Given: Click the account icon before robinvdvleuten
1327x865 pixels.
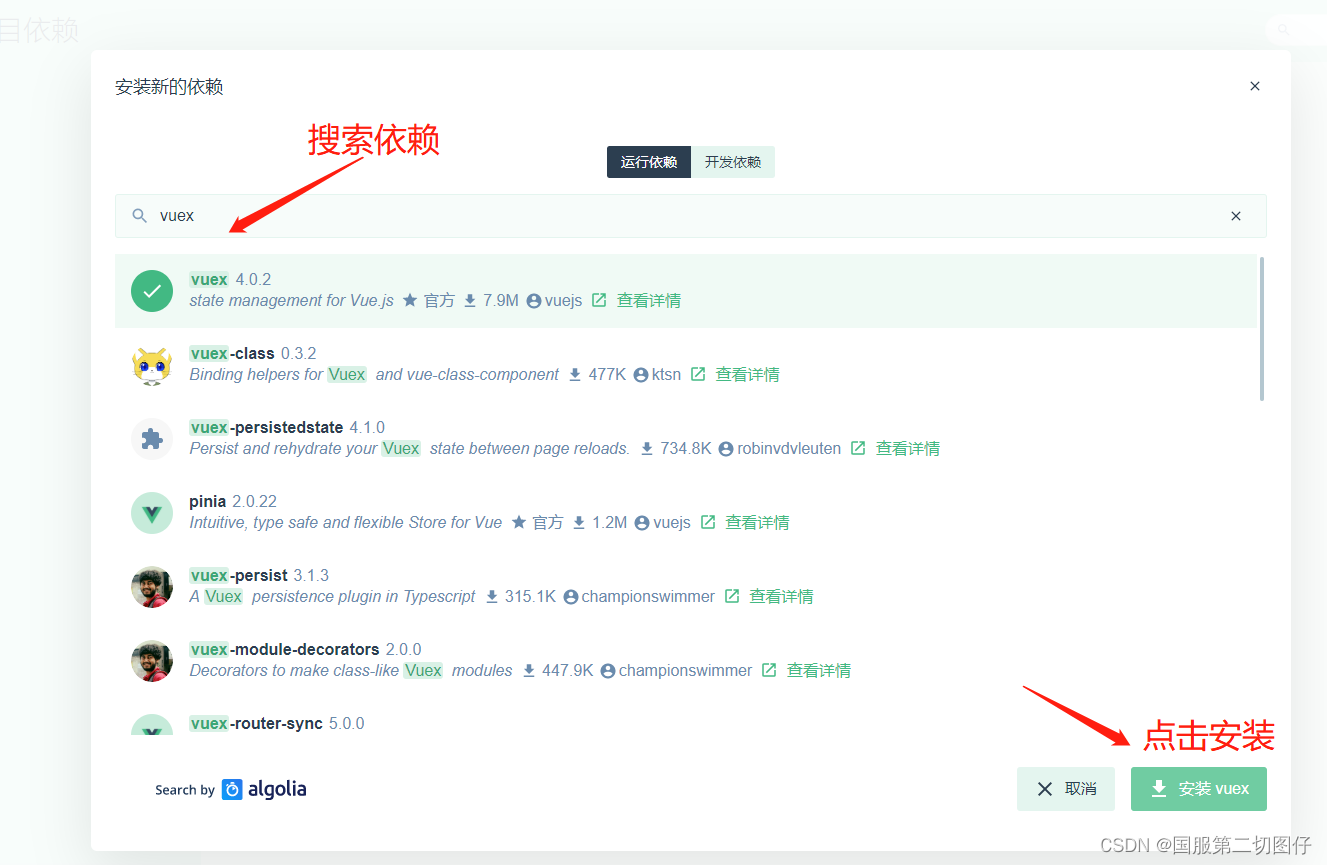Looking at the screenshot, I should tap(726, 448).
